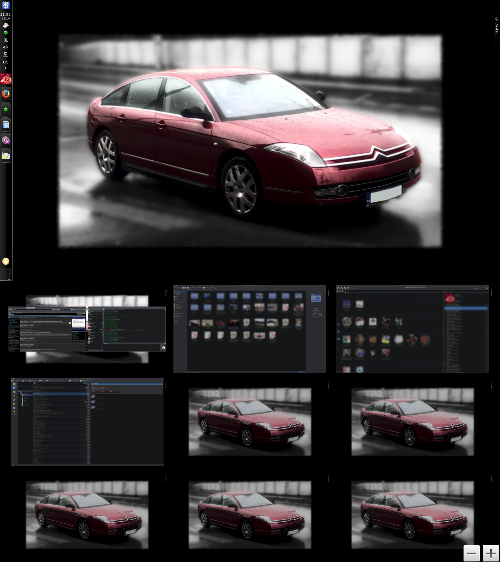500x563 pixels.
Task: Open the weather tray icon
Action: tap(5, 26)
